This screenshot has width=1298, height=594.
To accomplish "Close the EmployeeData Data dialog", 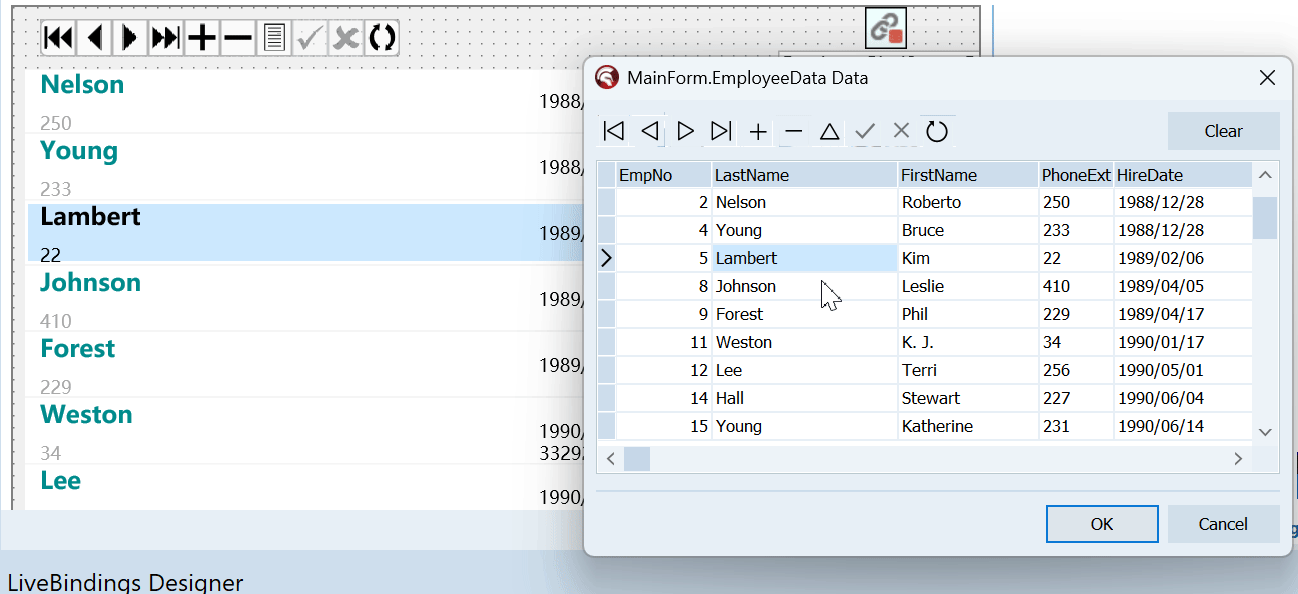I will pyautogui.click(x=1266, y=78).
